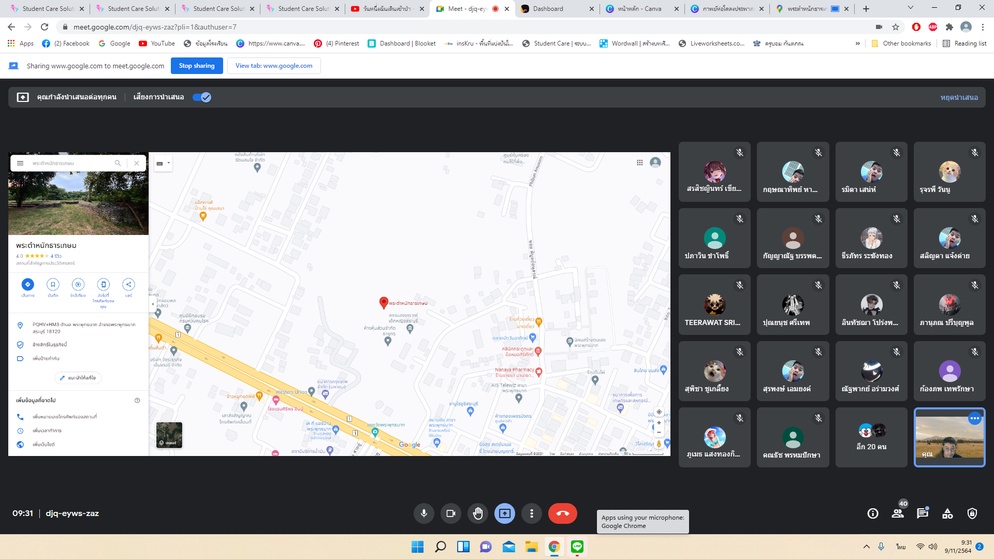
Task: Open host controls shield icon
Action: (972, 513)
